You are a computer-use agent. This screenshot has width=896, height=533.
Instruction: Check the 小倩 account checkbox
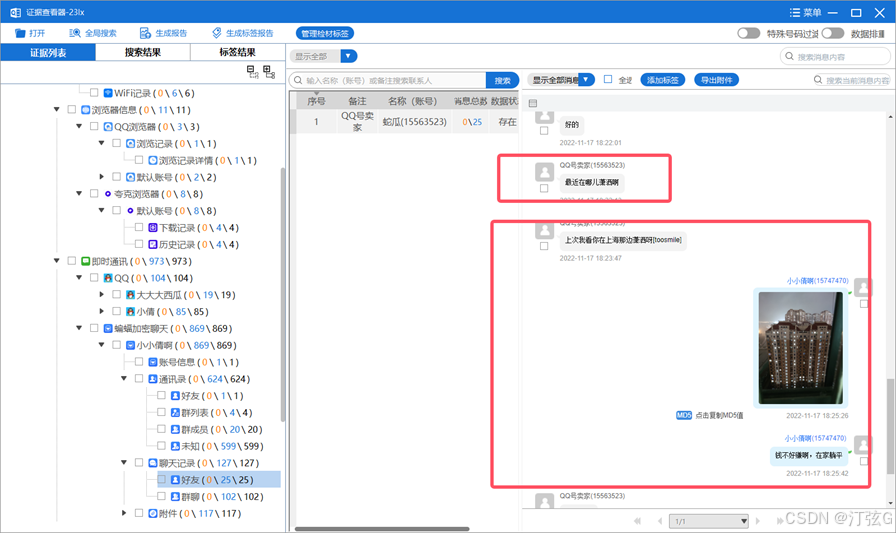pos(116,311)
